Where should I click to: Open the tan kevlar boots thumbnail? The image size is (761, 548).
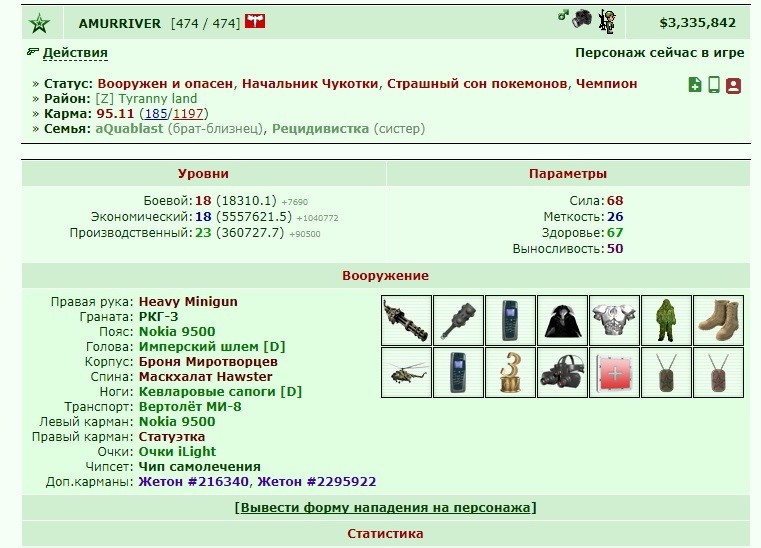[x=718, y=320]
